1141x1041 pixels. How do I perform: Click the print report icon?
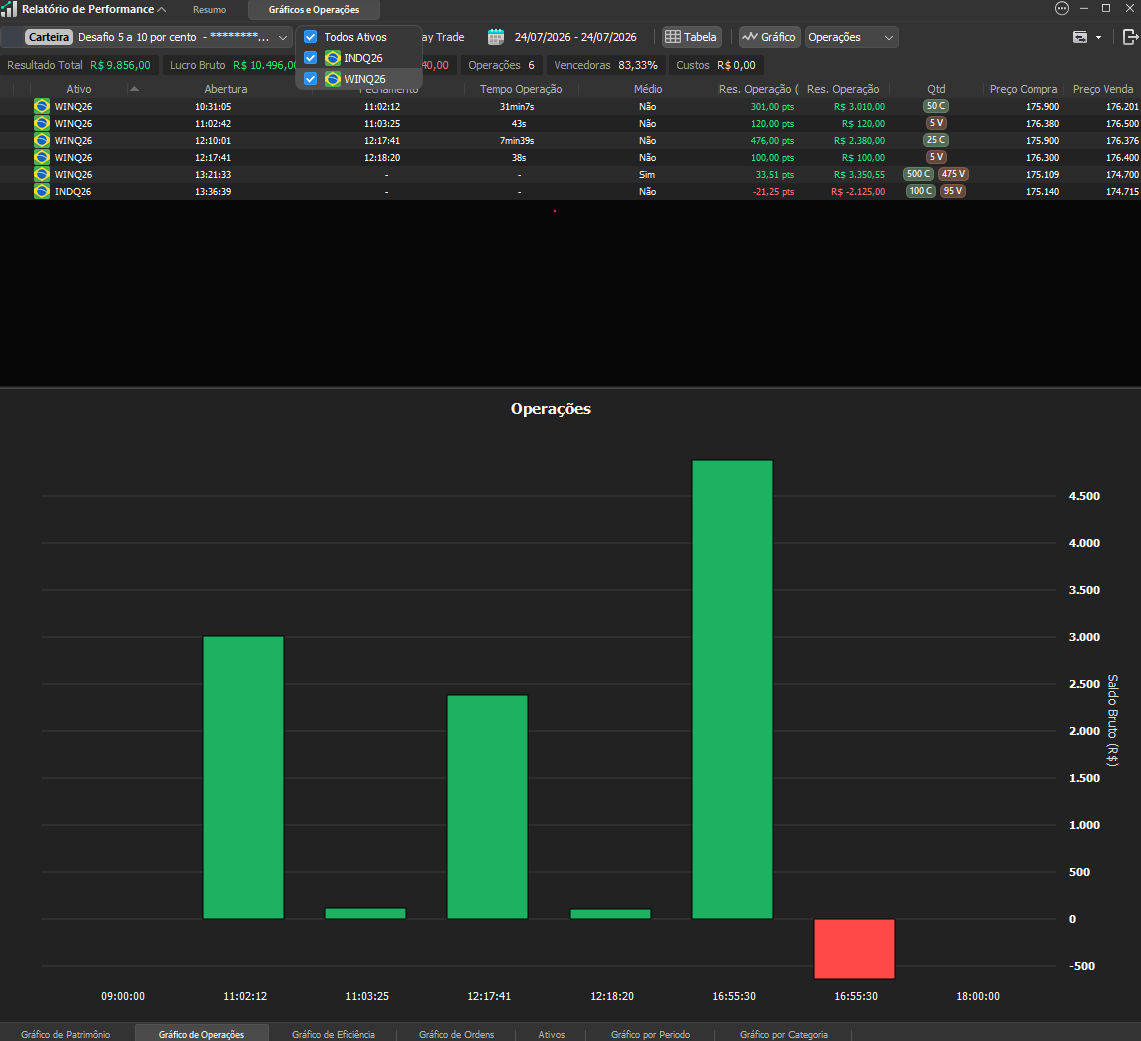click(x=1080, y=37)
